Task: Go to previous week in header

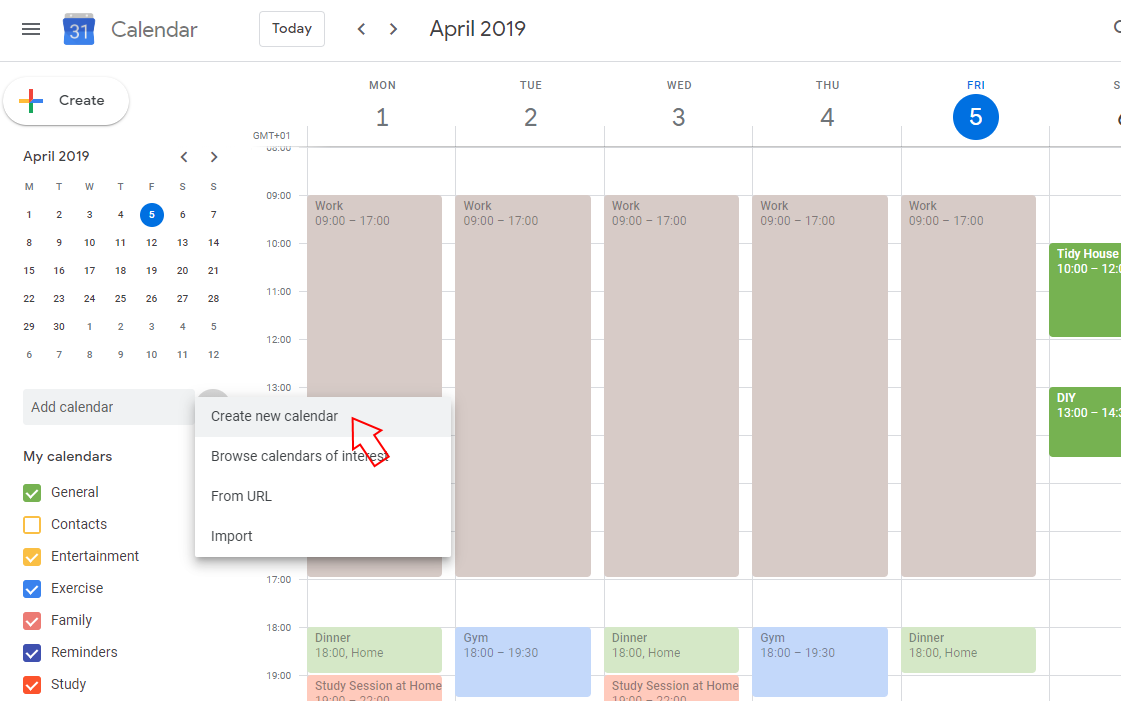Action: [x=361, y=29]
